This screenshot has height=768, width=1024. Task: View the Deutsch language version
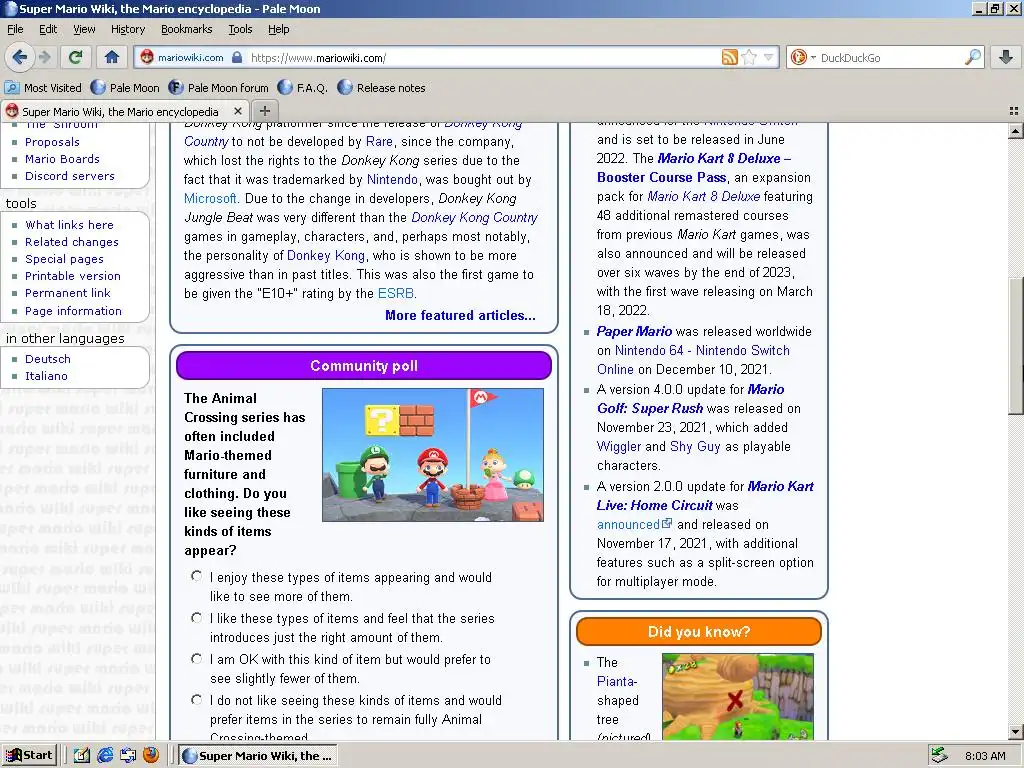tap(48, 359)
